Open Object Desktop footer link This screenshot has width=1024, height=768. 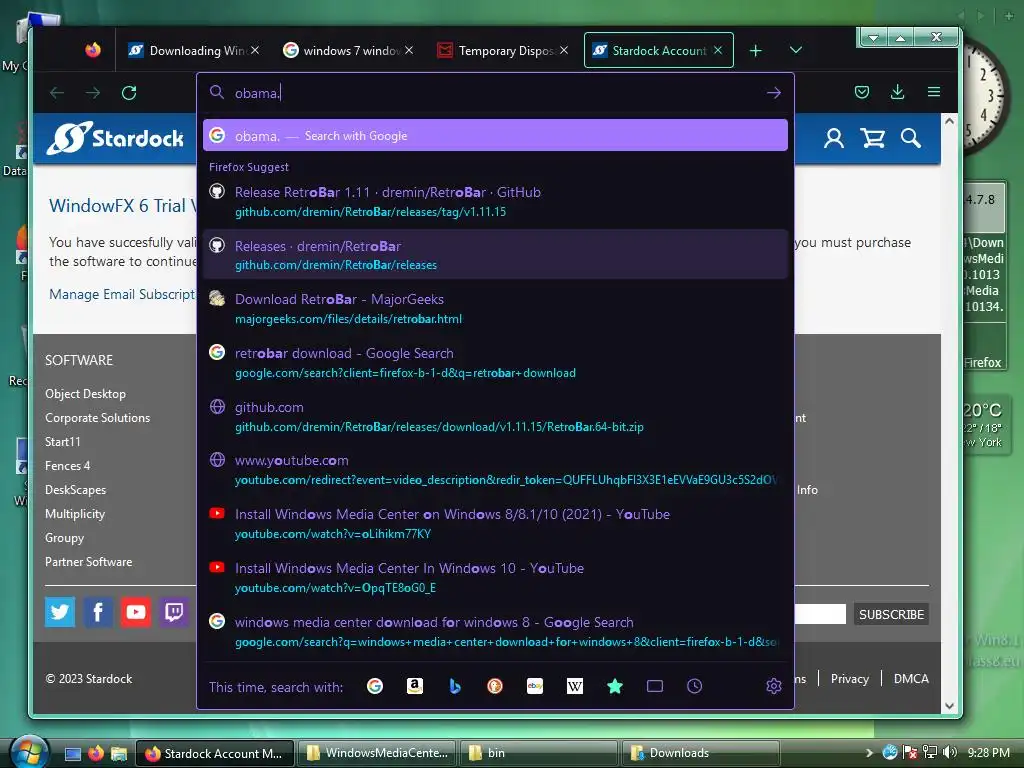coord(86,394)
